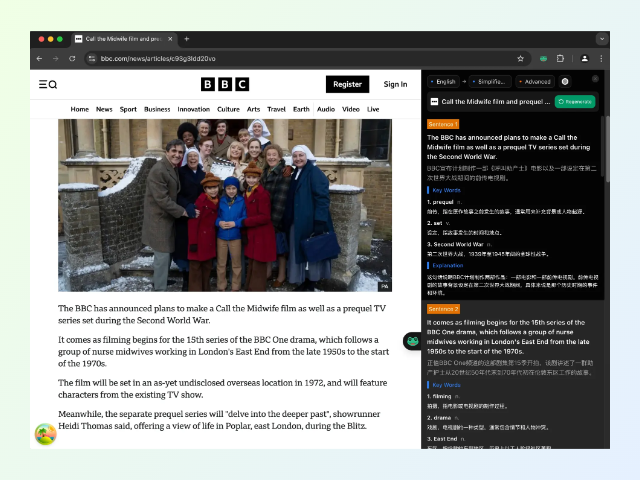The height and width of the screenshot is (480, 640).
Task: Click the Explanation heading in Sentence 1
Action: [x=447, y=265]
